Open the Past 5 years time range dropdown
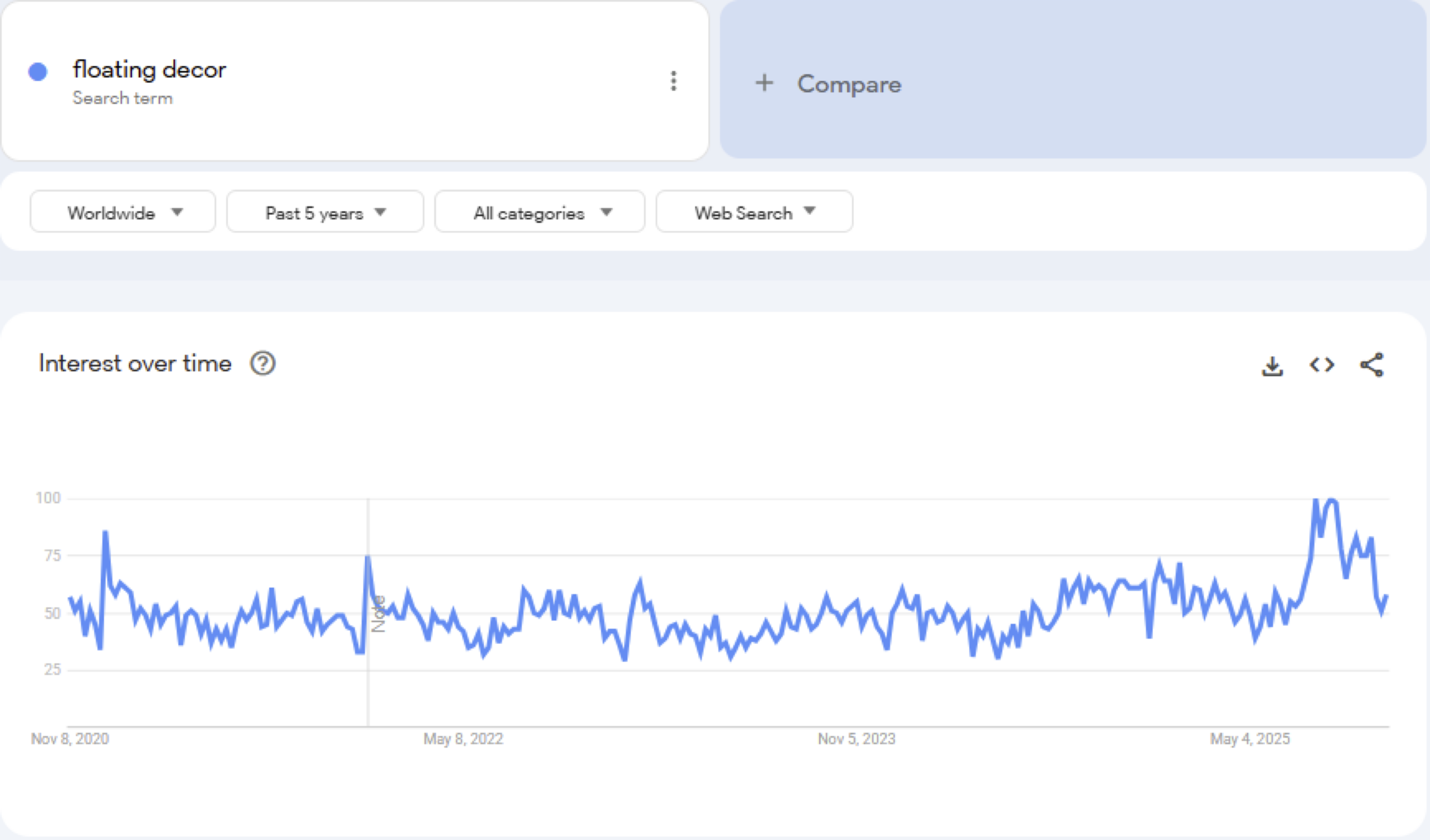The width and height of the screenshot is (1430, 840). (x=325, y=212)
